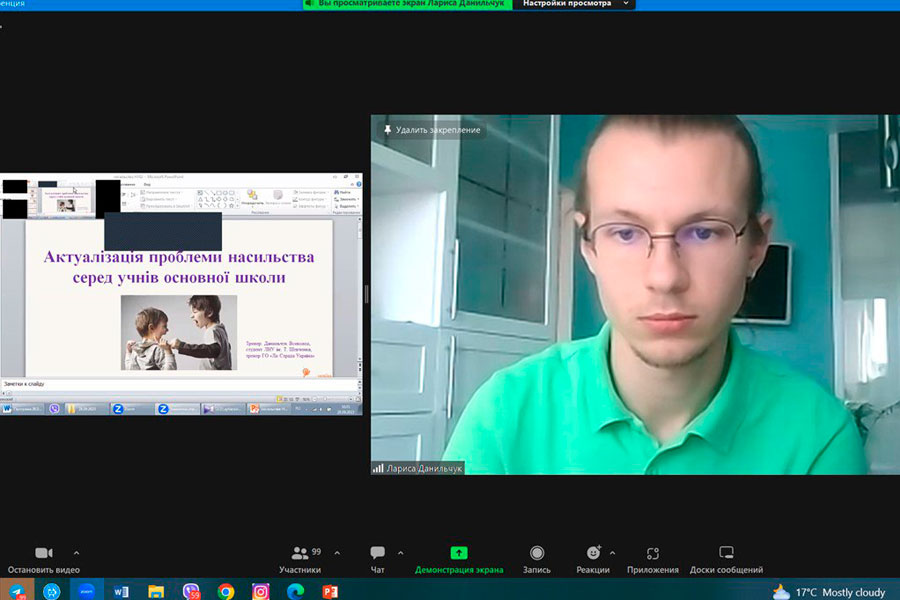
Task: Open Microsoft Word from the taskbar
Action: 121,591
